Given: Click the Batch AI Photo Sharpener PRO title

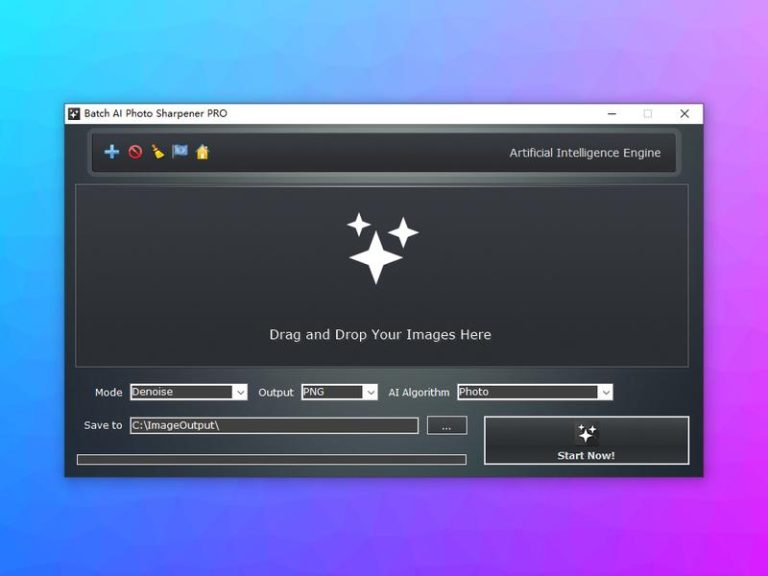Looking at the screenshot, I should (155, 113).
